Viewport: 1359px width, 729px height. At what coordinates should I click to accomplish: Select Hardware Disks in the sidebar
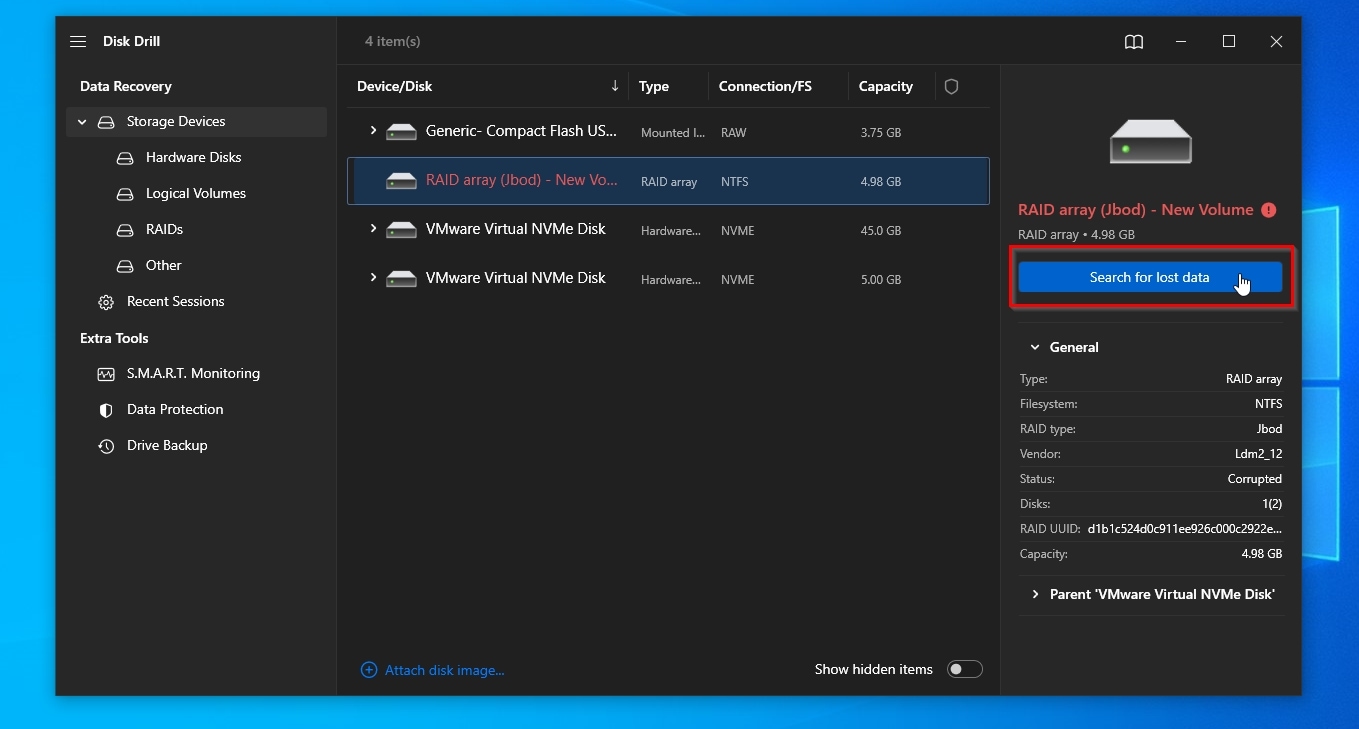pos(193,158)
